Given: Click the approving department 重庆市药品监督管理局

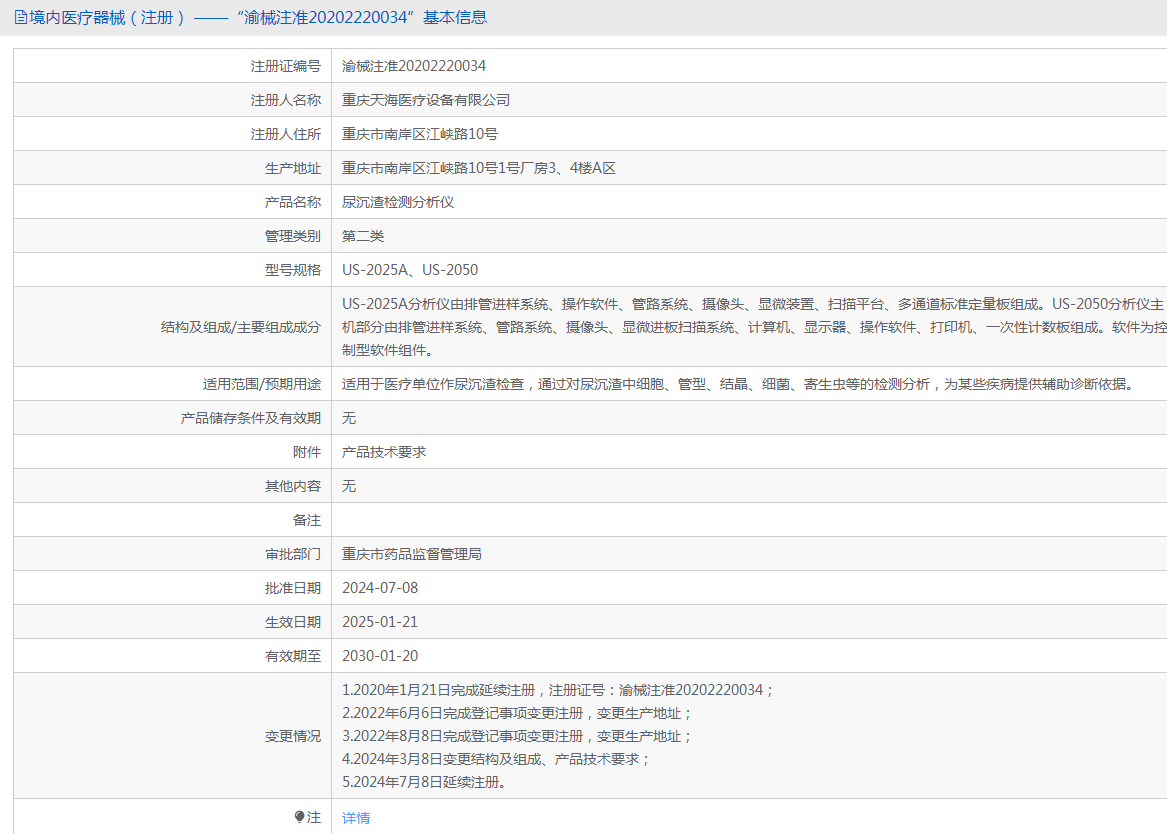Looking at the screenshot, I should coord(412,554).
